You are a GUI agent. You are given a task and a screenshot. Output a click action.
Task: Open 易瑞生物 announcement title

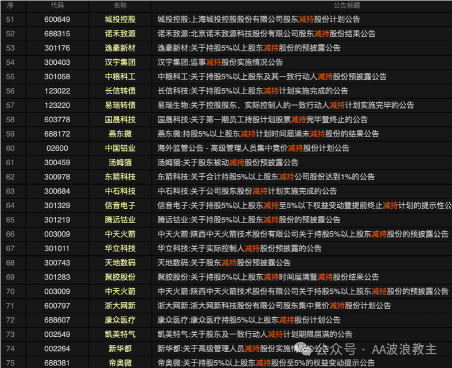click(x=286, y=105)
